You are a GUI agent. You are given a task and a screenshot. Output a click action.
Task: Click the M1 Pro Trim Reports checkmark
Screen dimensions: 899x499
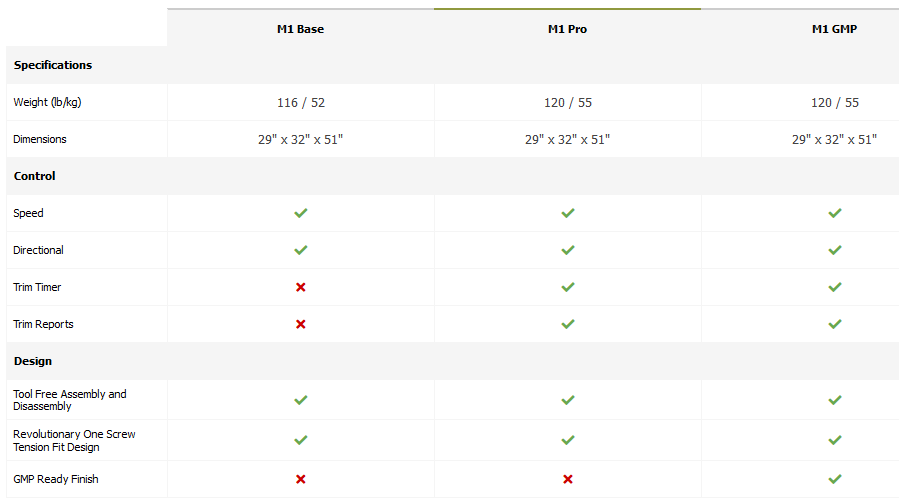point(568,324)
